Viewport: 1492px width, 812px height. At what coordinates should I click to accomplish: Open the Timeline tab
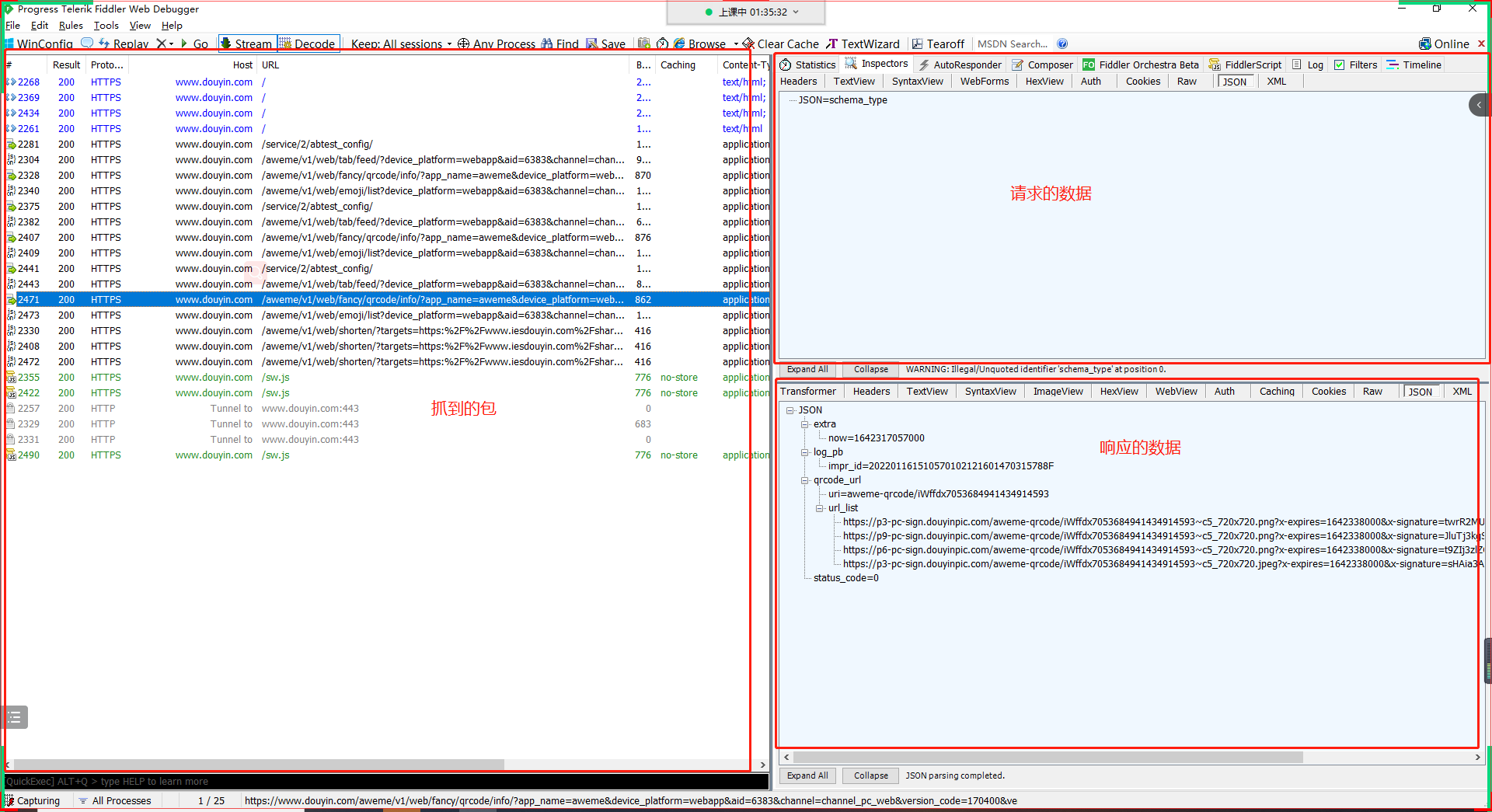(1414, 64)
